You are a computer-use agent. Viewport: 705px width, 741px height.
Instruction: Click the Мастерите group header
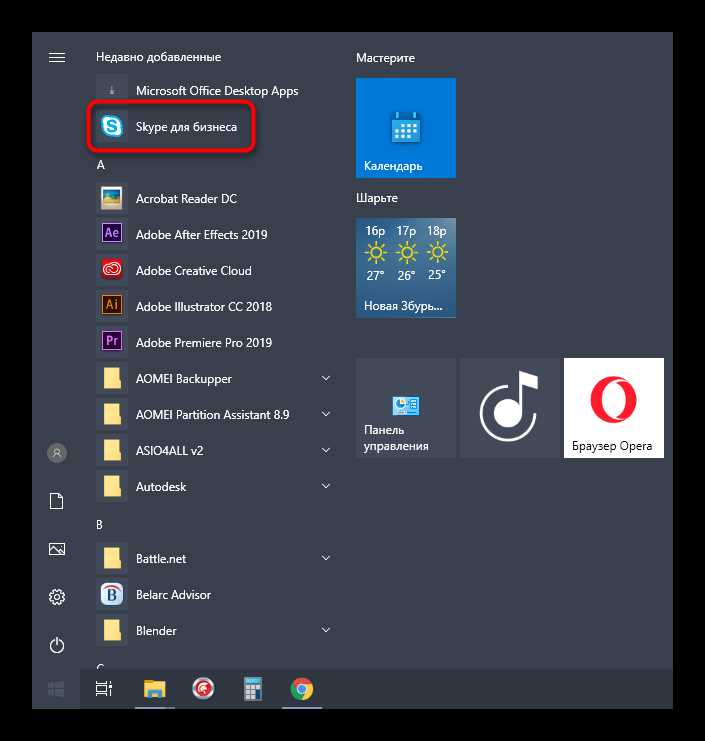click(386, 58)
